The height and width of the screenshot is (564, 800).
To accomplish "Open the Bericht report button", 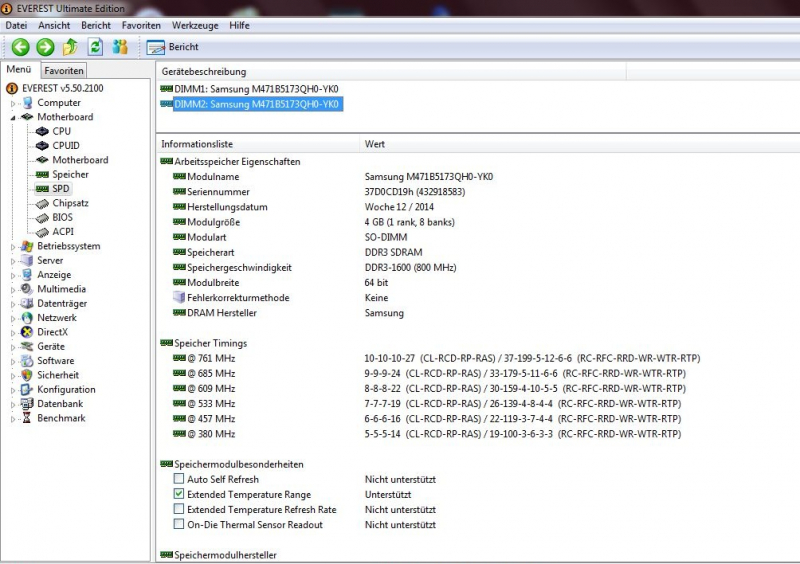I will coord(173,47).
